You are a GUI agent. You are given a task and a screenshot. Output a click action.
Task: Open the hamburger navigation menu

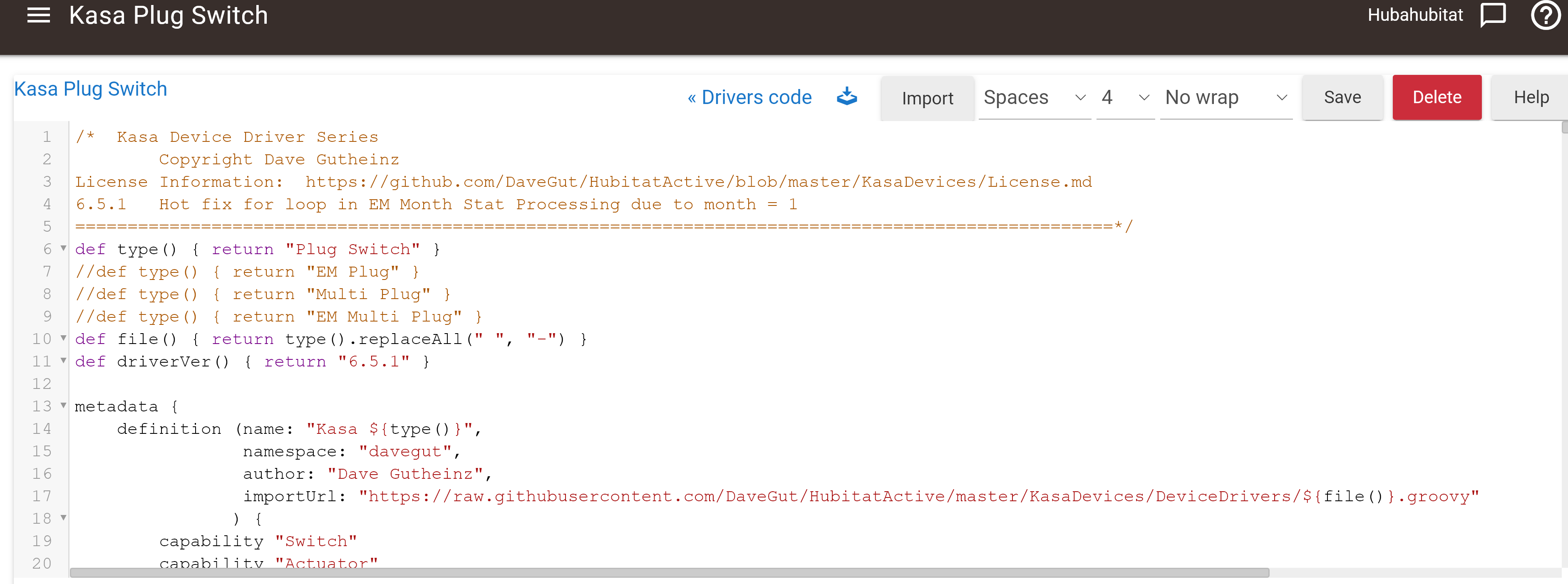click(x=38, y=15)
